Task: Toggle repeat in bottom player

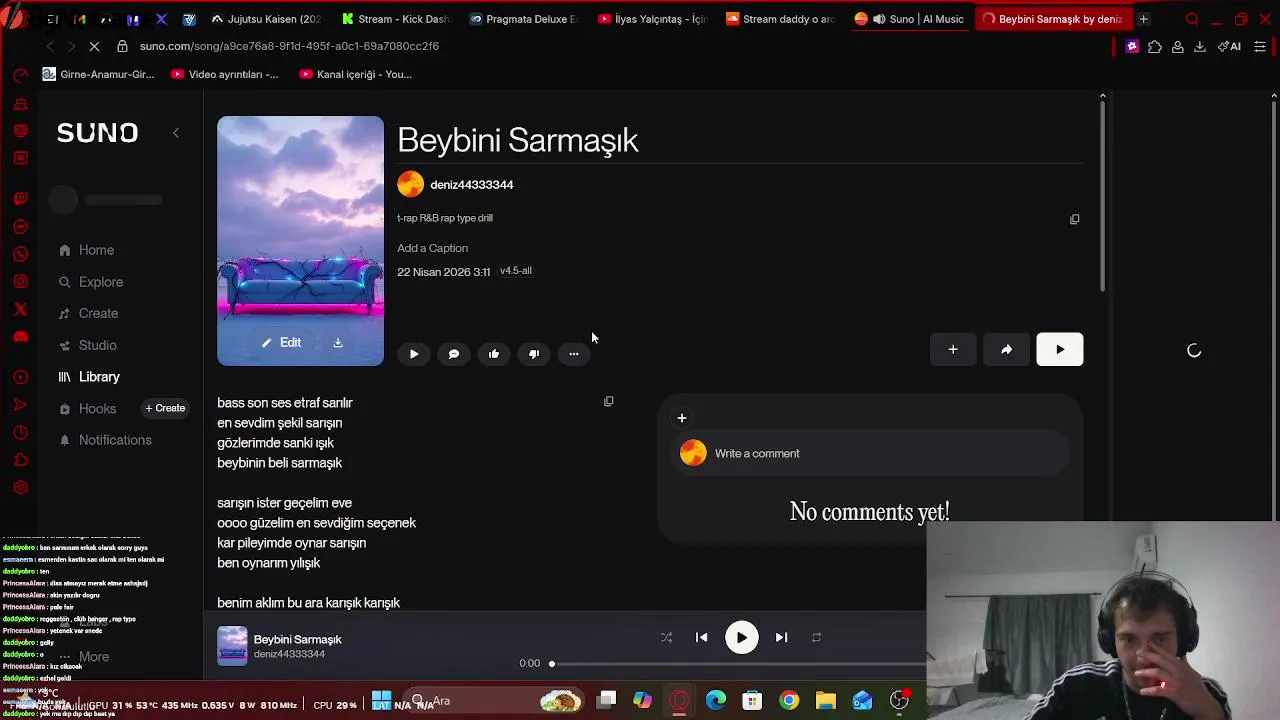Action: pos(816,638)
